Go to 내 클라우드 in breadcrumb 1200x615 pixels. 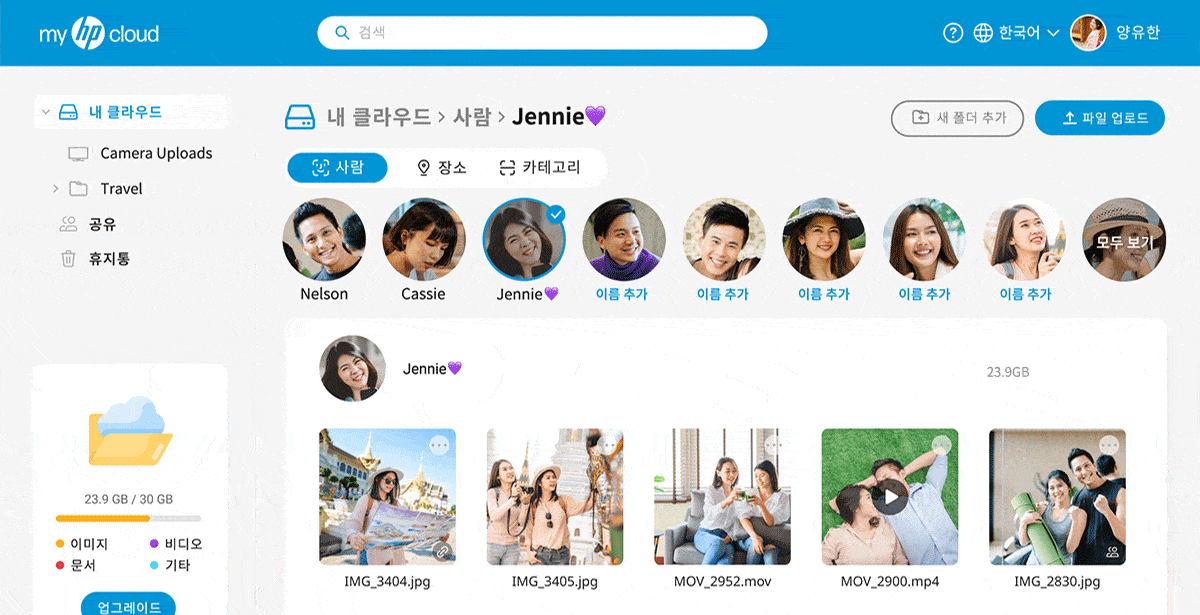click(x=378, y=117)
